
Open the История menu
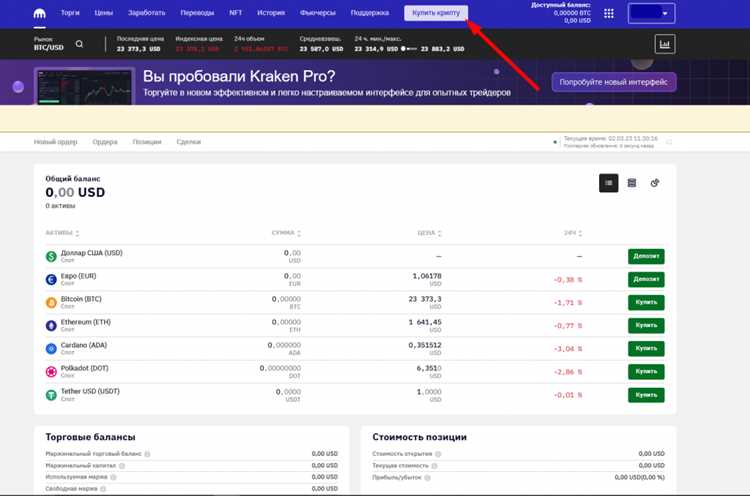(271, 13)
